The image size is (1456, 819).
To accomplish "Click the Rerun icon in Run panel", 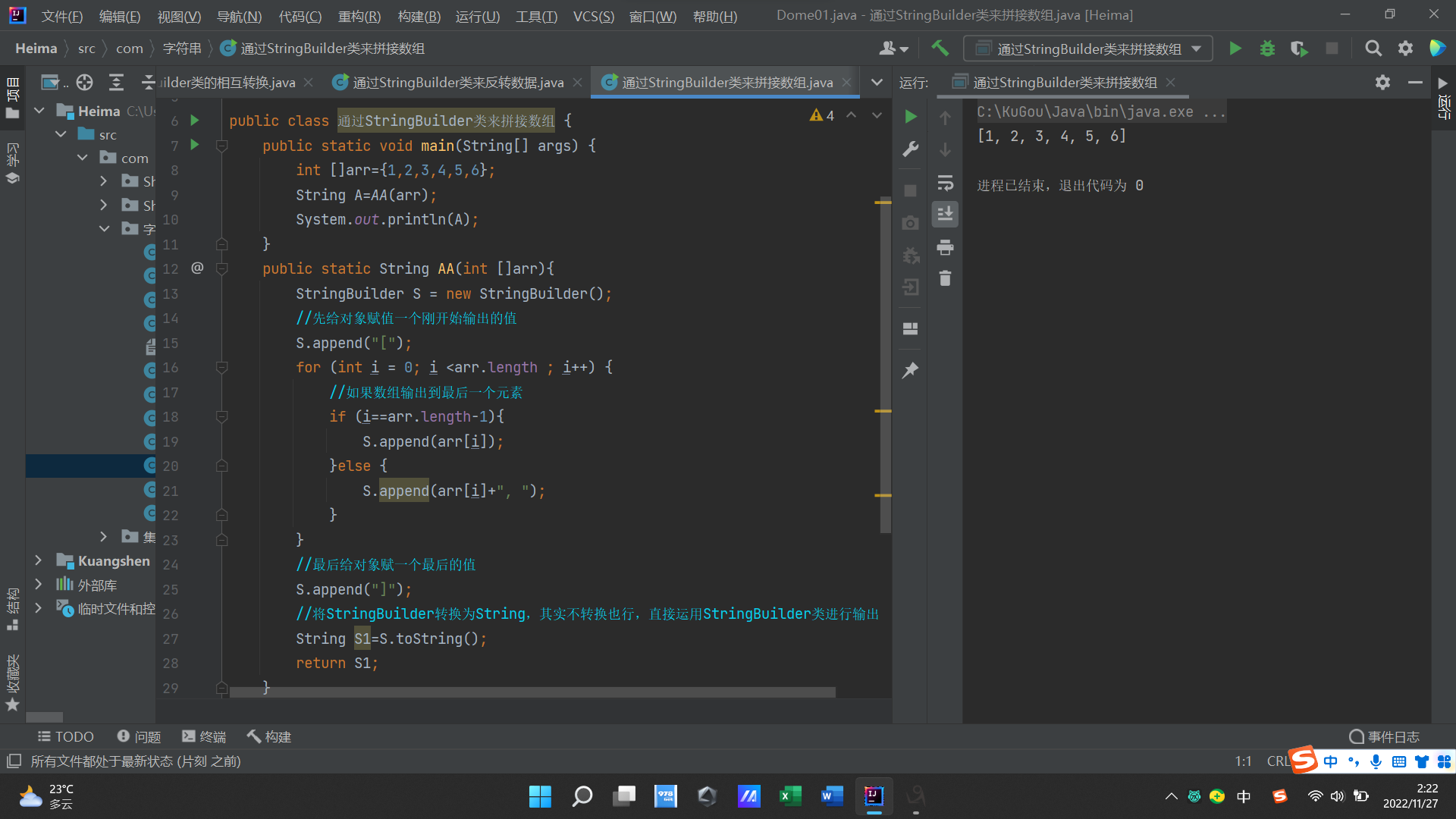I will pyautogui.click(x=911, y=116).
